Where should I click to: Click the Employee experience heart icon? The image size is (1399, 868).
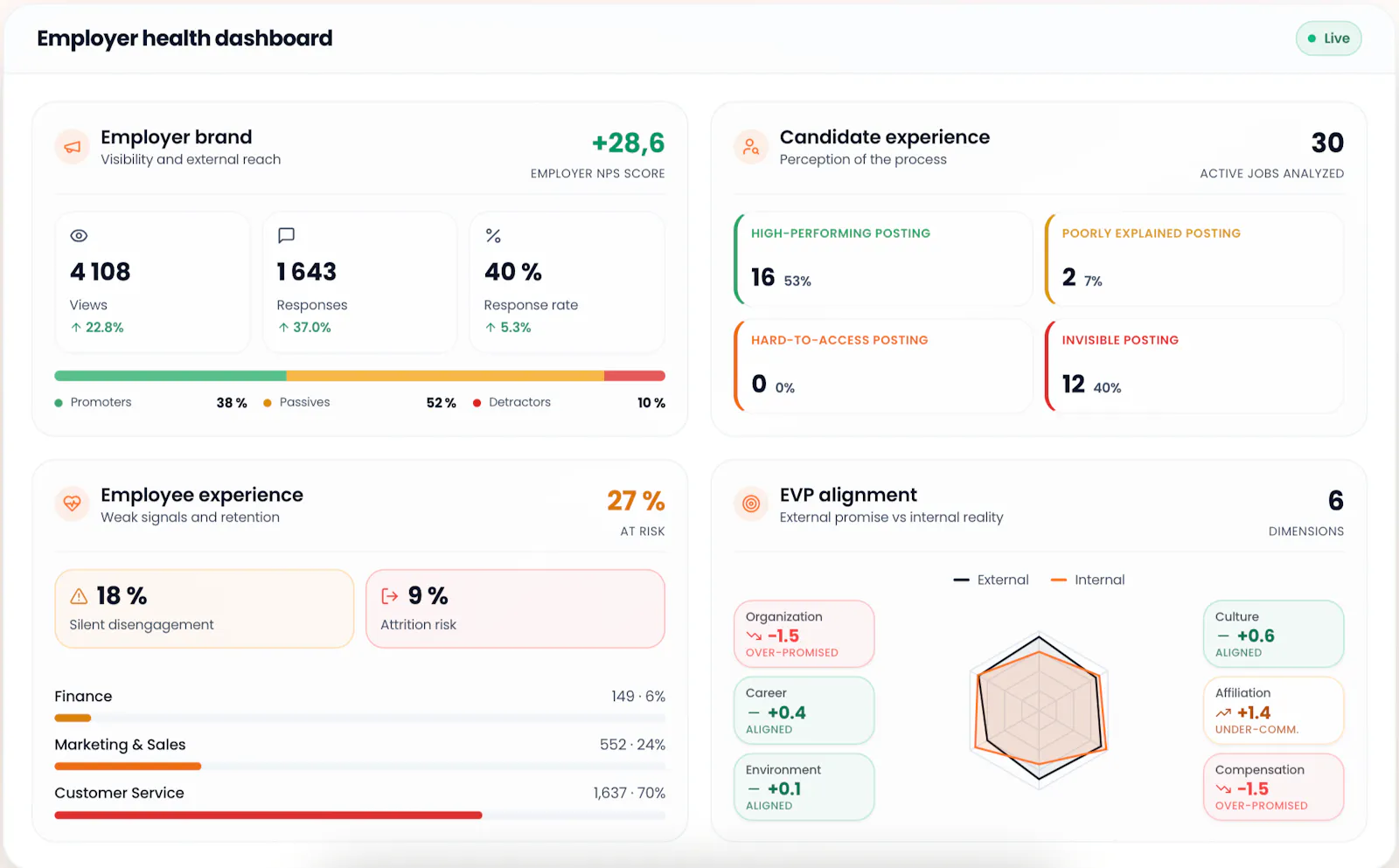[x=73, y=503]
